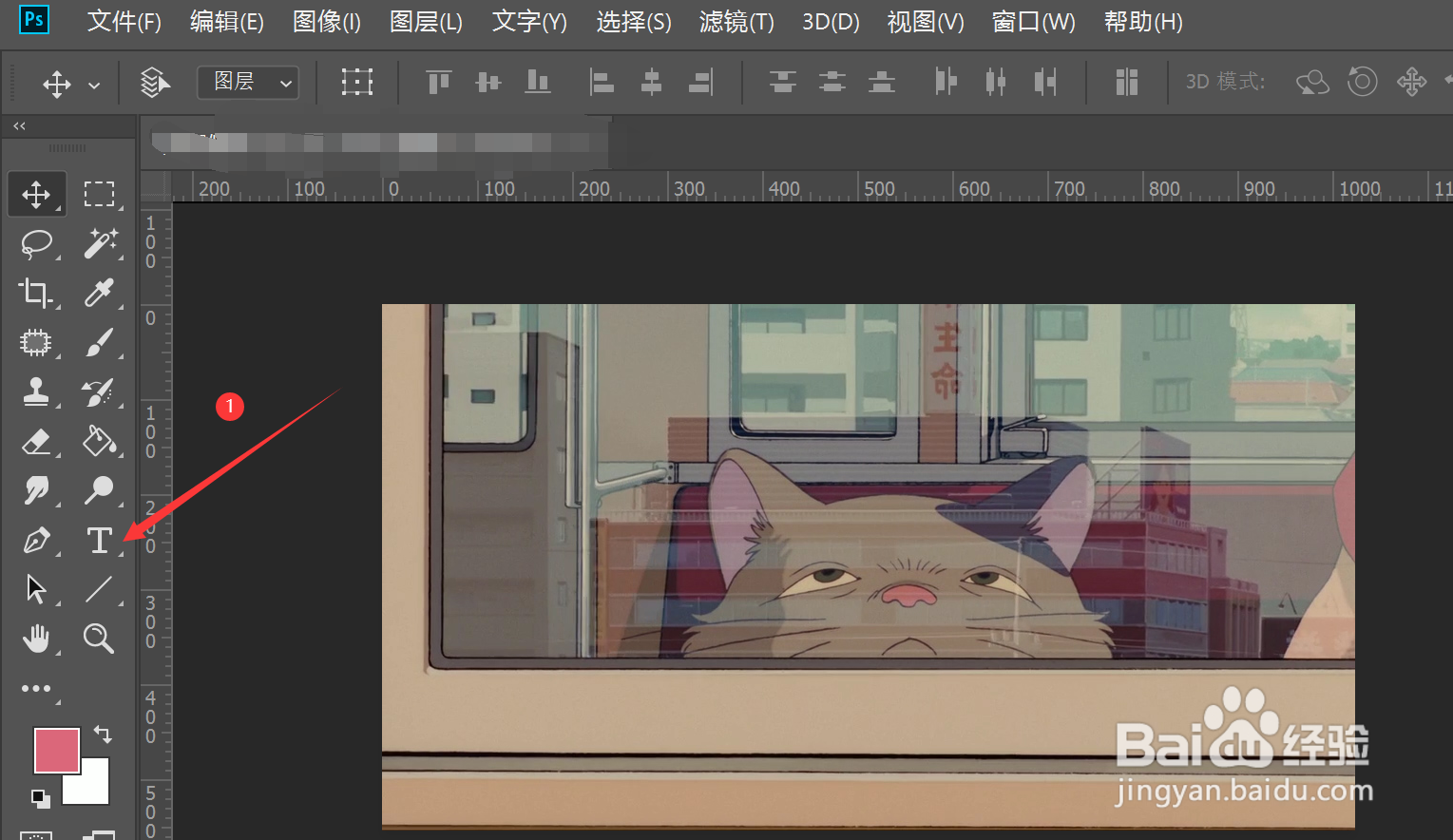Screen dimensions: 1453x840
Task: Align bottom edges button
Action: click(x=538, y=83)
